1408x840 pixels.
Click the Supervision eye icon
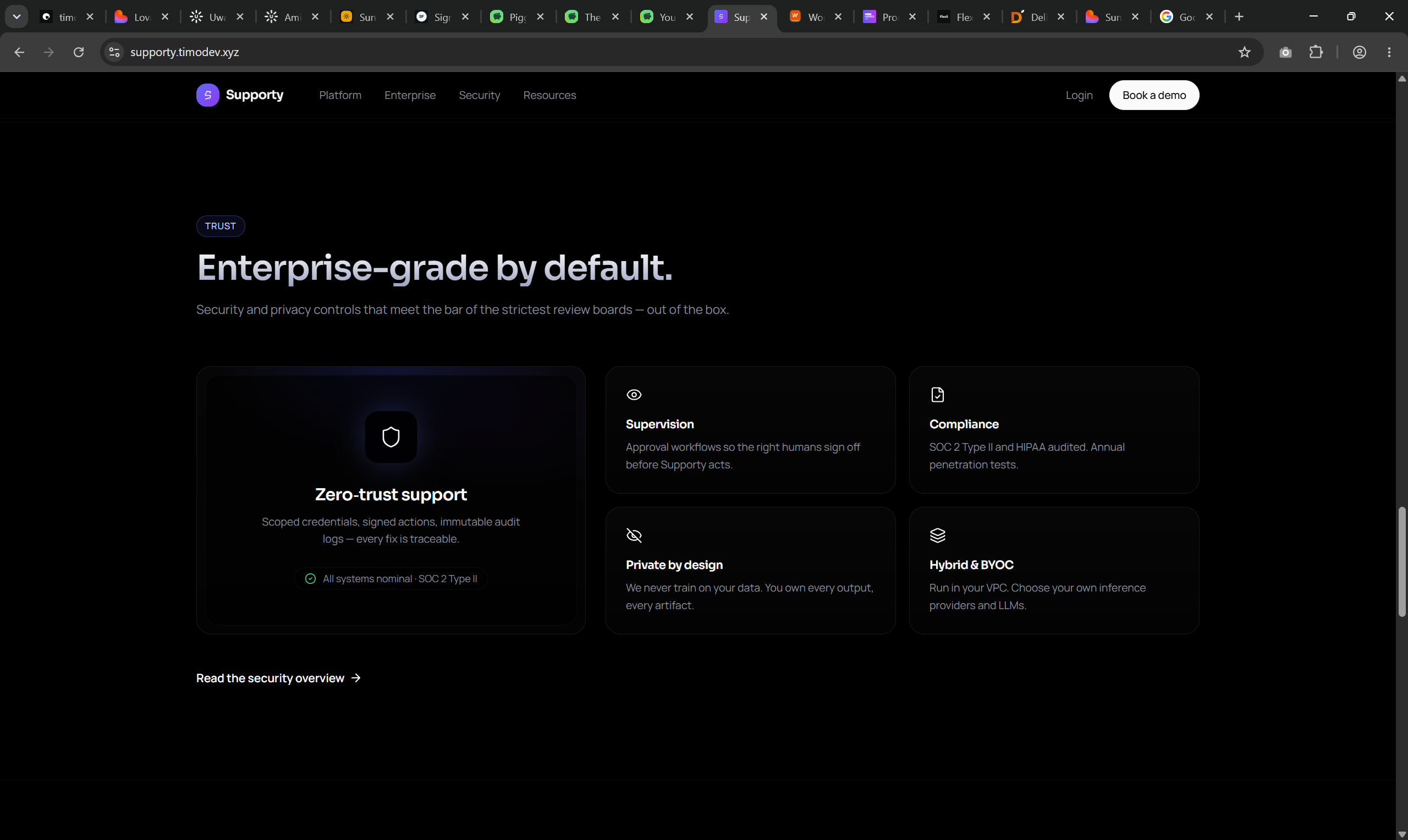(634, 395)
